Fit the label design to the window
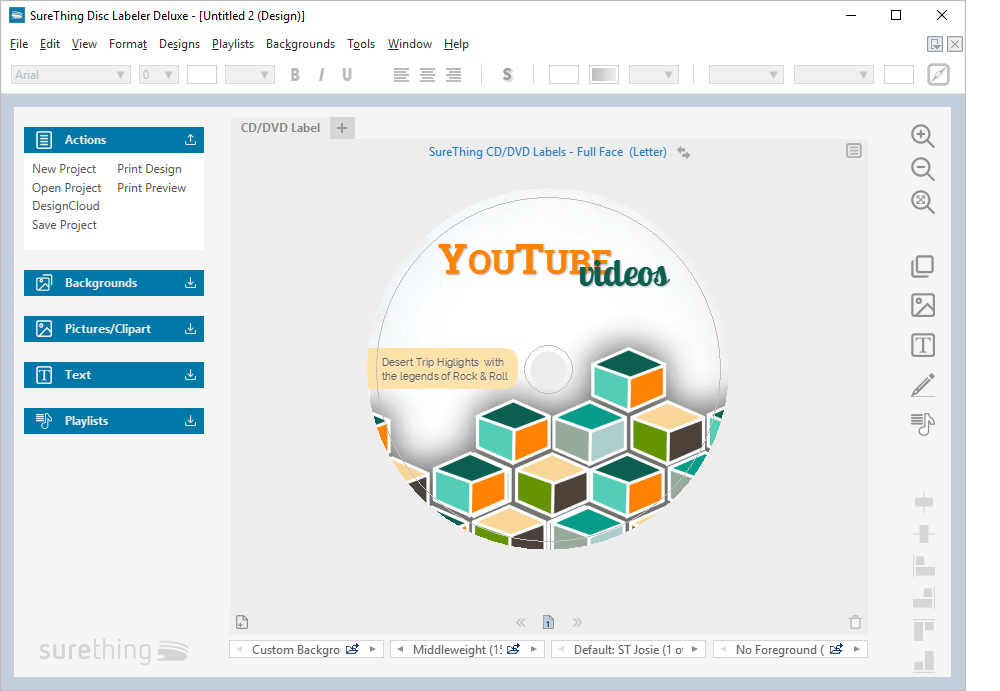Image resolution: width=1000 pixels, height=691 pixels. pyautogui.click(x=921, y=201)
